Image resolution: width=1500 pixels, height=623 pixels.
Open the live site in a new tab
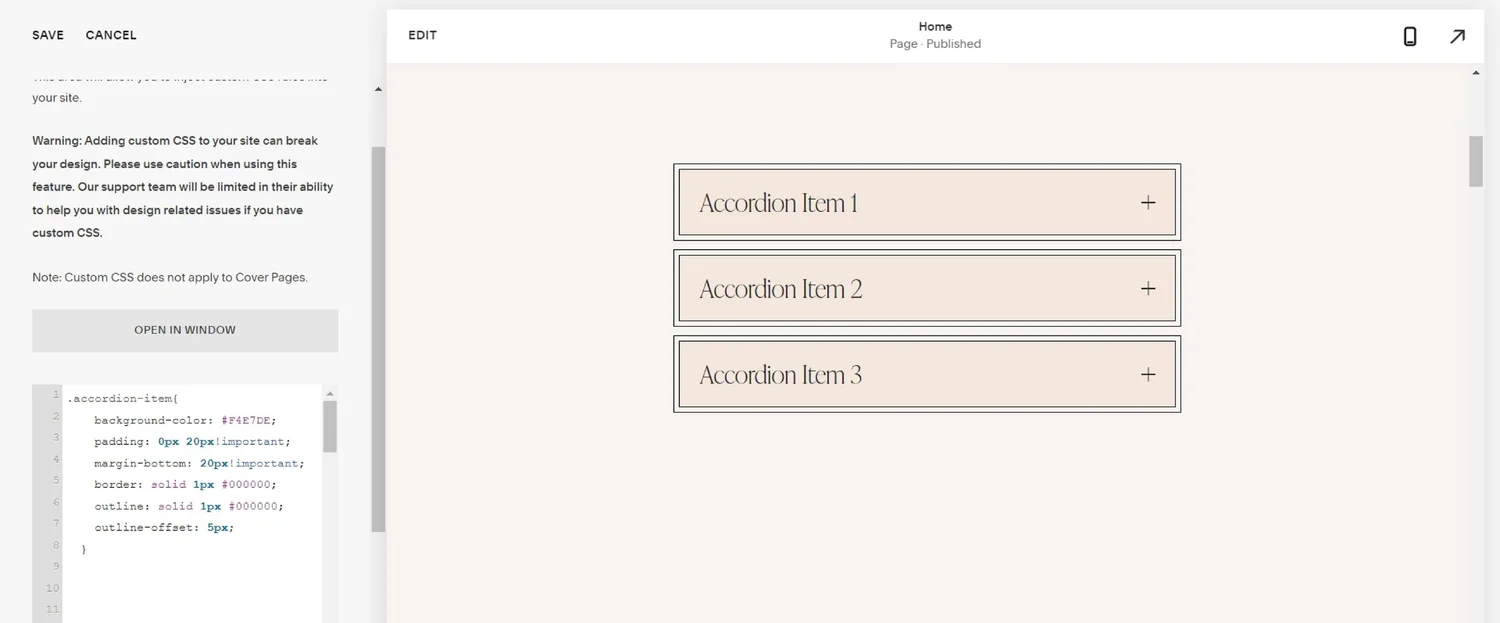[1457, 36]
